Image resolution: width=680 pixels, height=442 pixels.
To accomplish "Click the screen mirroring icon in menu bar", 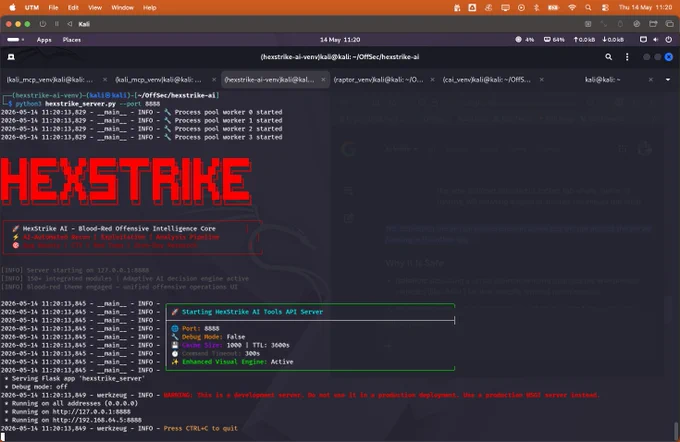I will tap(505, 7).
